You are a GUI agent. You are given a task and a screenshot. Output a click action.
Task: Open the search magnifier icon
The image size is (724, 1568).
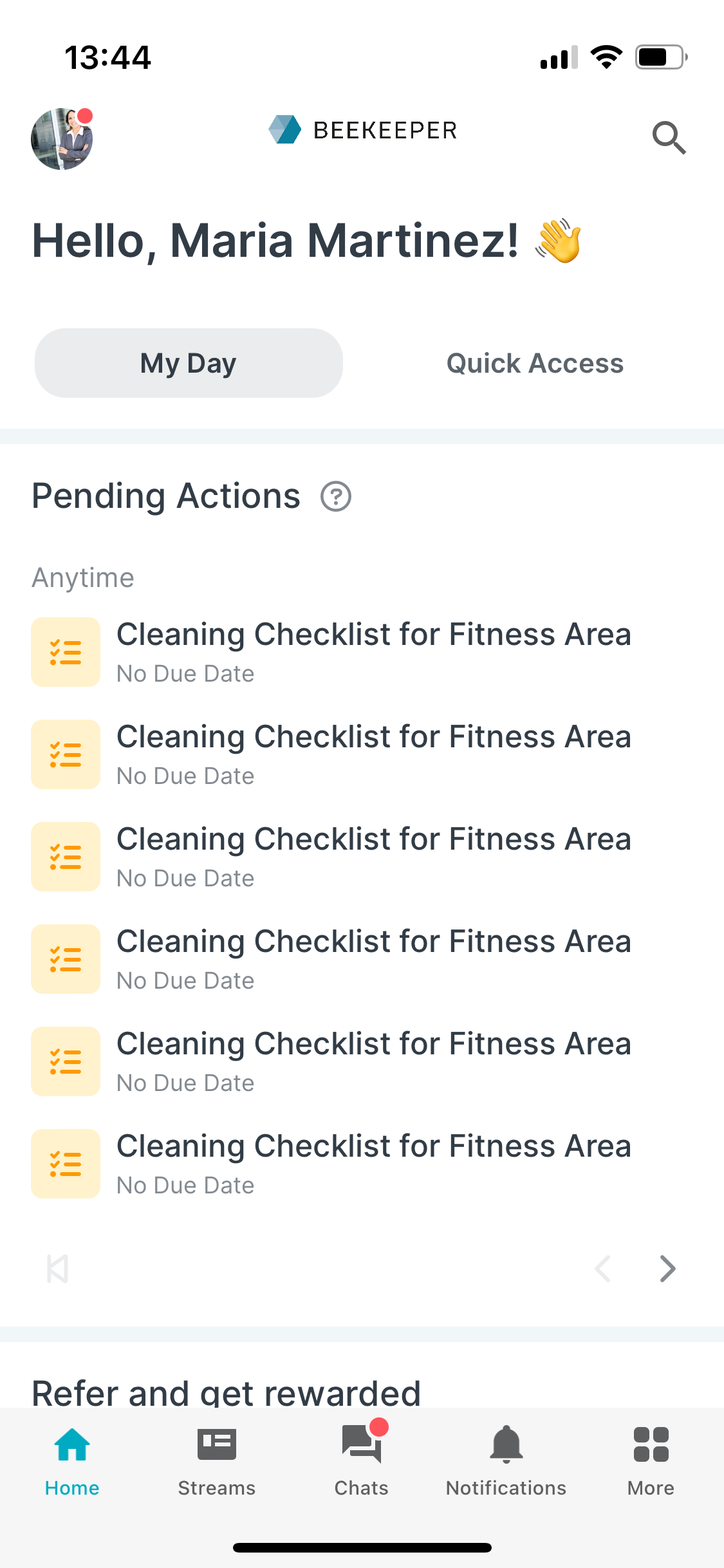point(669,138)
